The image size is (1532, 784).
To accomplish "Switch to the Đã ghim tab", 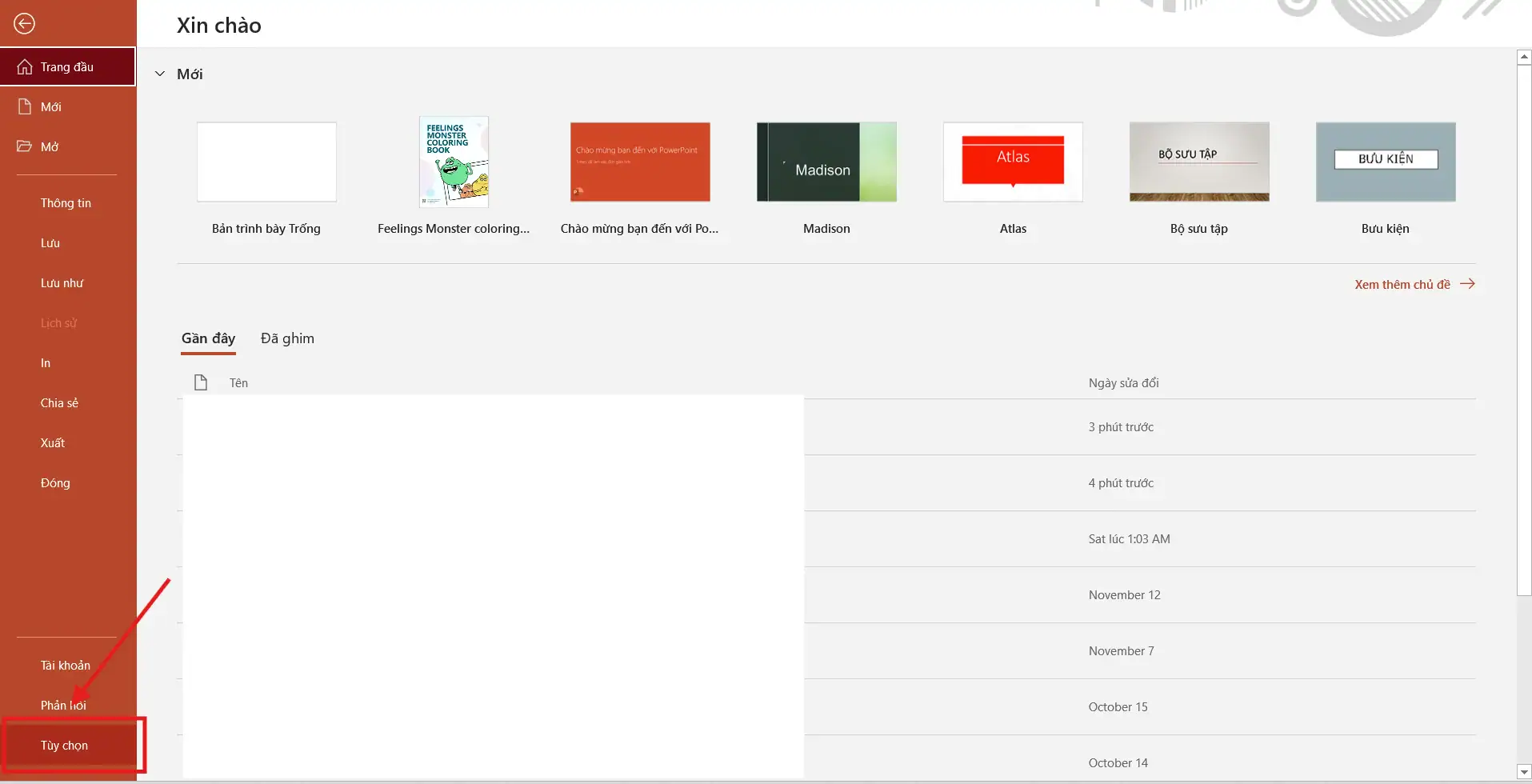I will point(287,338).
